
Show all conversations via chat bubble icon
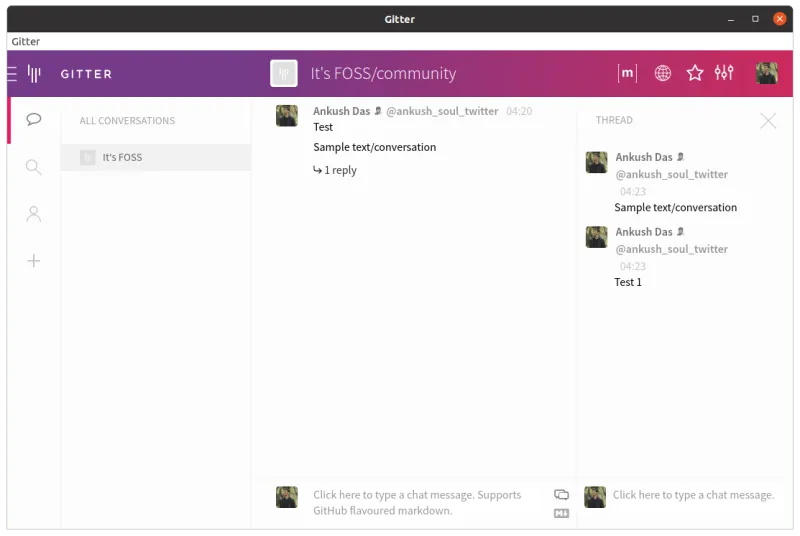(x=34, y=120)
